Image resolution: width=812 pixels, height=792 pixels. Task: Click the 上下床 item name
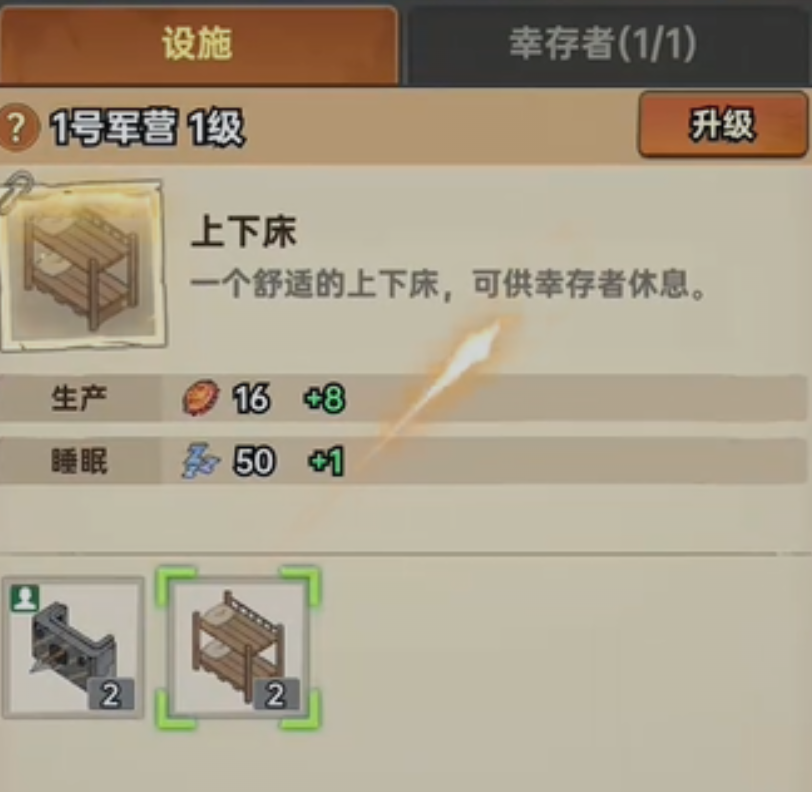243,232
